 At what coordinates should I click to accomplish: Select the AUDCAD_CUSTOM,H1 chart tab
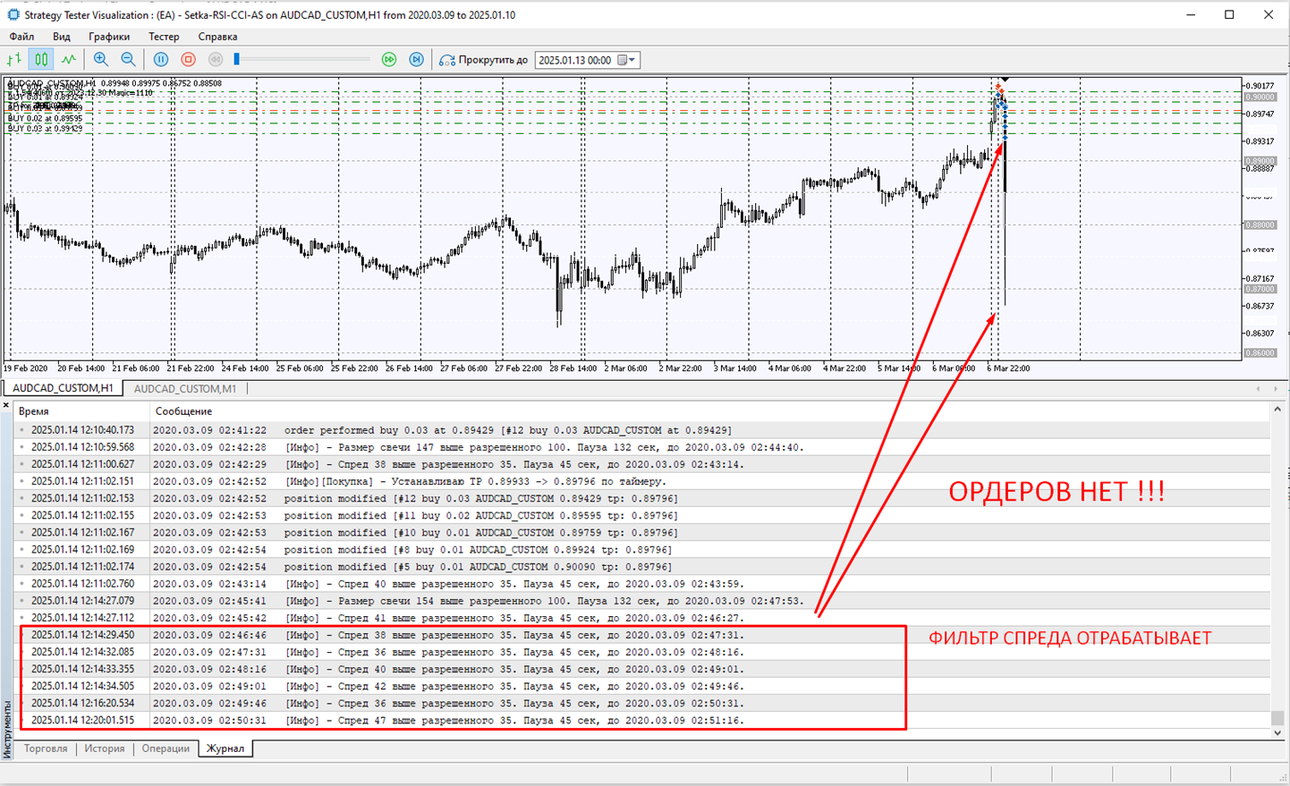62,388
